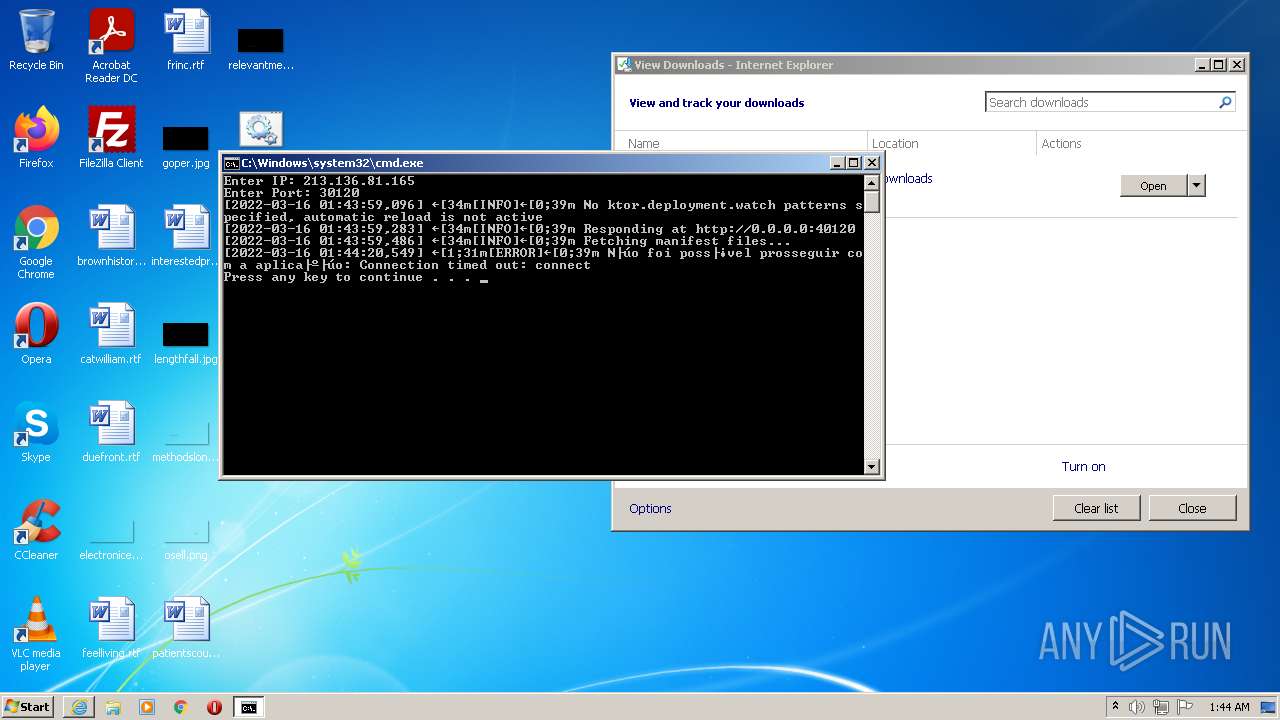Click the network tray icon
The width and height of the screenshot is (1280, 720).
[1161, 707]
